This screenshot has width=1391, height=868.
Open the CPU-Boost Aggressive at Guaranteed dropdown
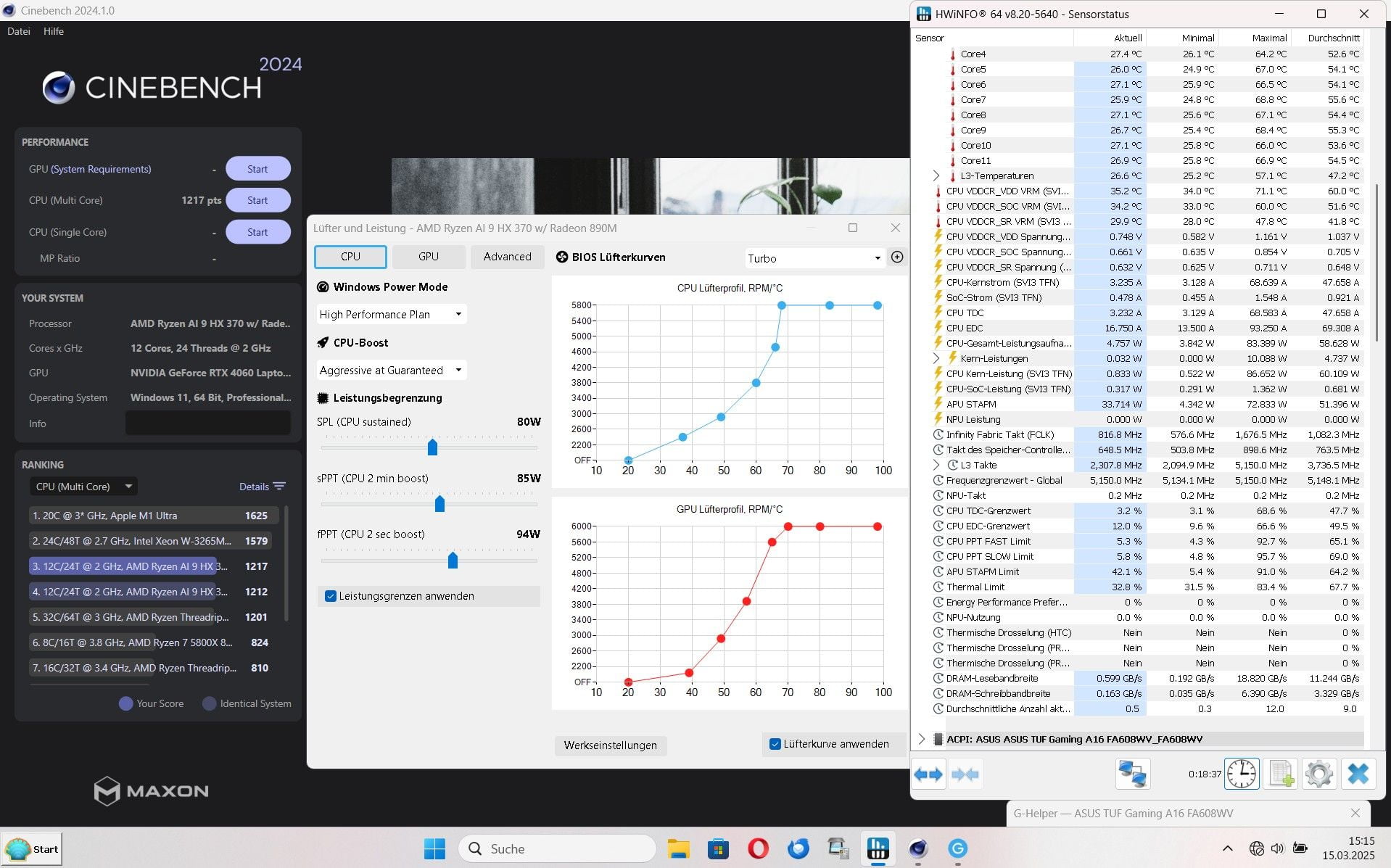coord(392,370)
